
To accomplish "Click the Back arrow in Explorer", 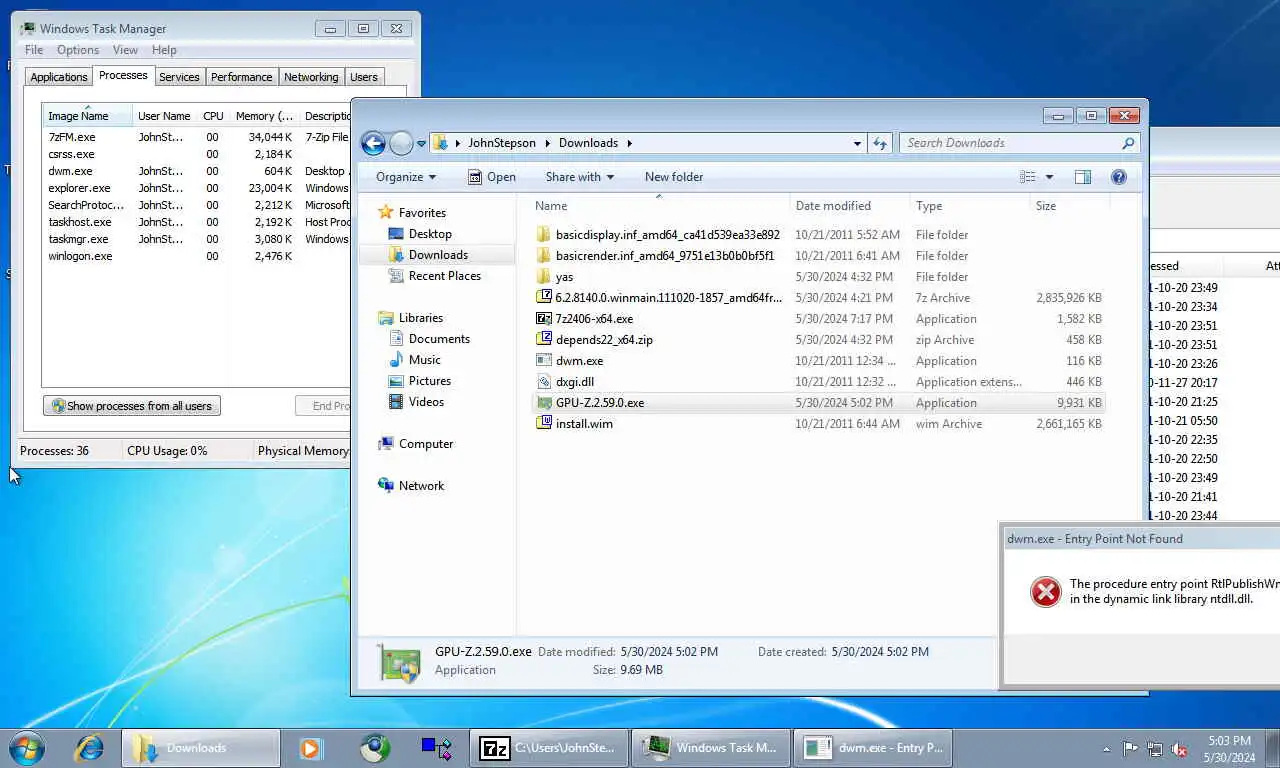I will (x=373, y=143).
